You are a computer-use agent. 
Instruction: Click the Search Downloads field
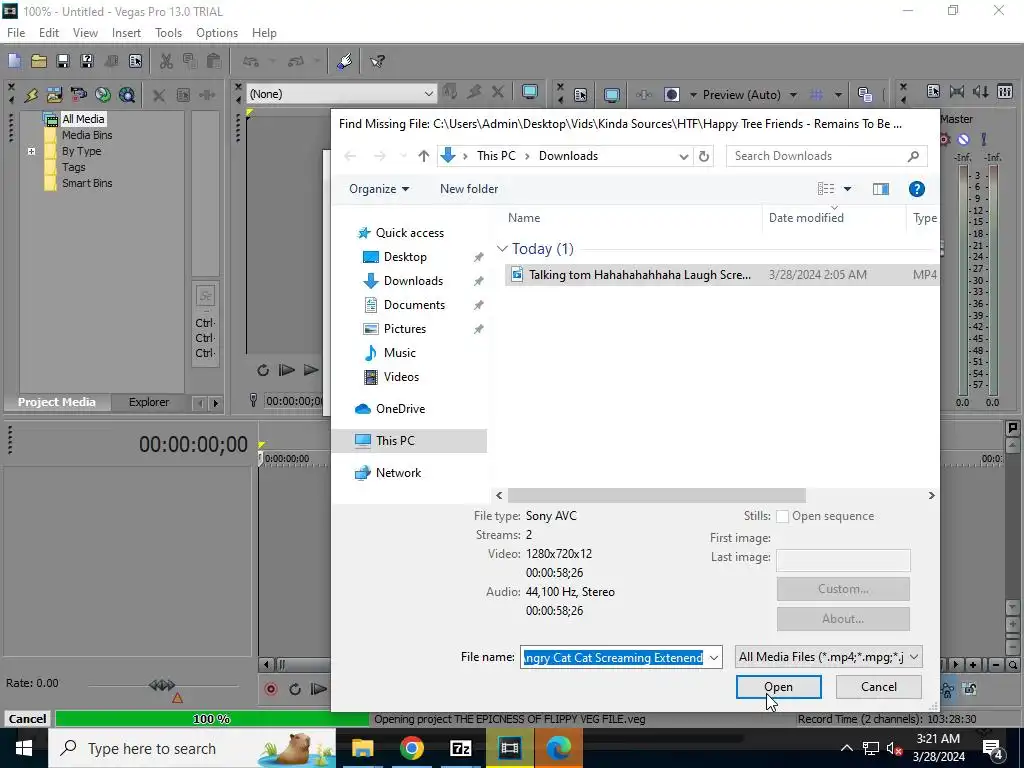point(826,156)
